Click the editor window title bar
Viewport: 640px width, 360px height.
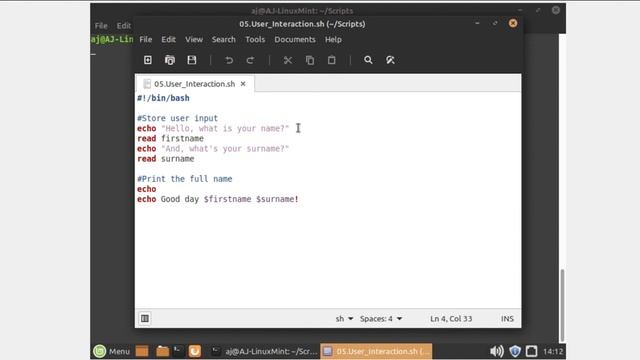coord(302,24)
